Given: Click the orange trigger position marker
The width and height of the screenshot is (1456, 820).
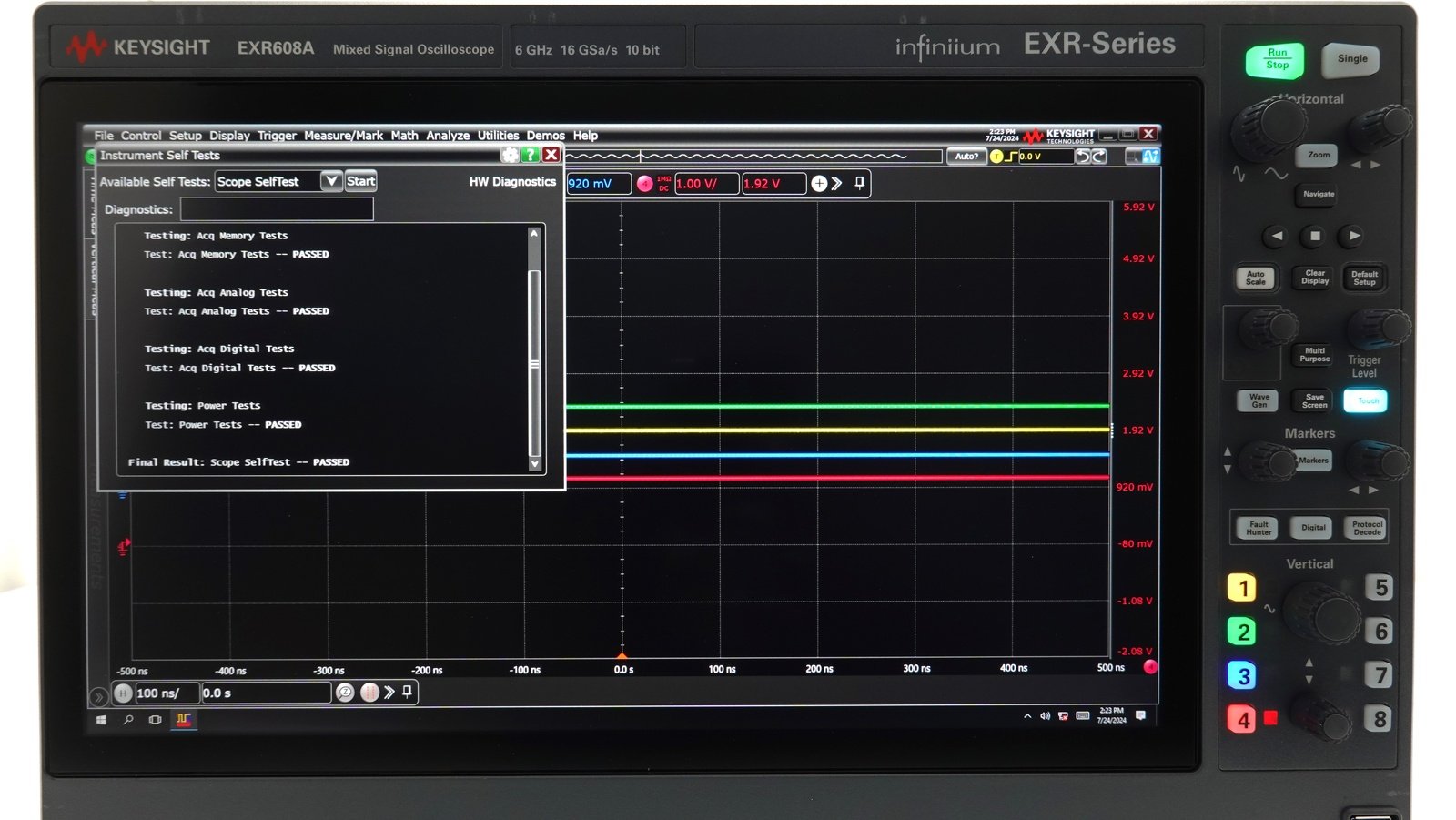Looking at the screenshot, I should tap(622, 655).
